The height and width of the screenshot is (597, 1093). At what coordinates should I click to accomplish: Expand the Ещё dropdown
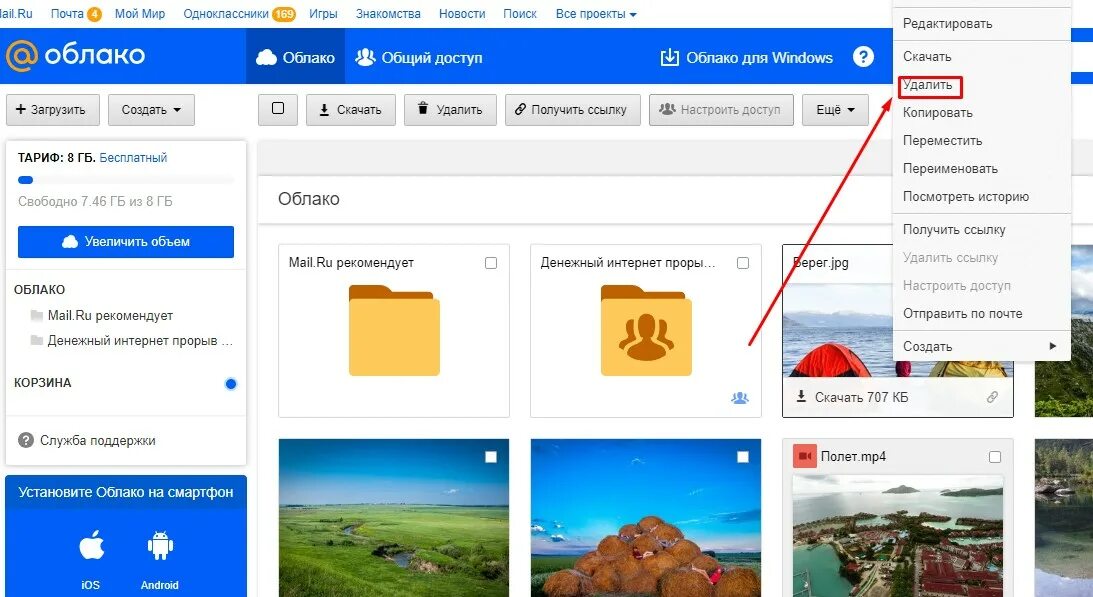coord(835,110)
